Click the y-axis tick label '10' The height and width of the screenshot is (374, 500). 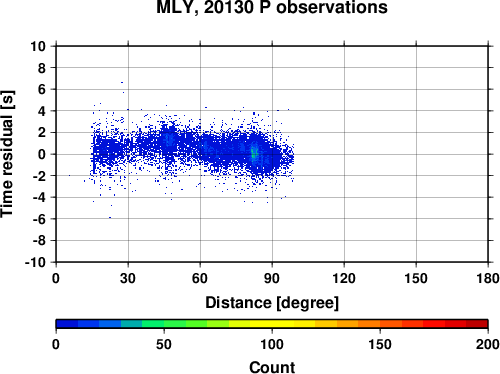pos(38,46)
